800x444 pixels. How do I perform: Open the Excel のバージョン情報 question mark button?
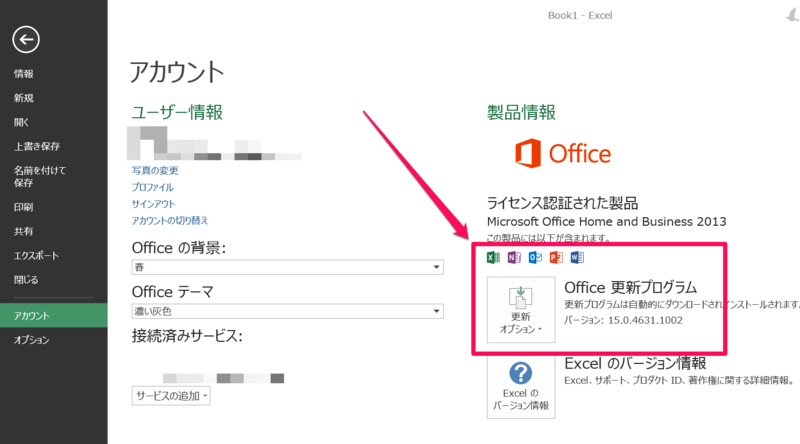[521, 387]
